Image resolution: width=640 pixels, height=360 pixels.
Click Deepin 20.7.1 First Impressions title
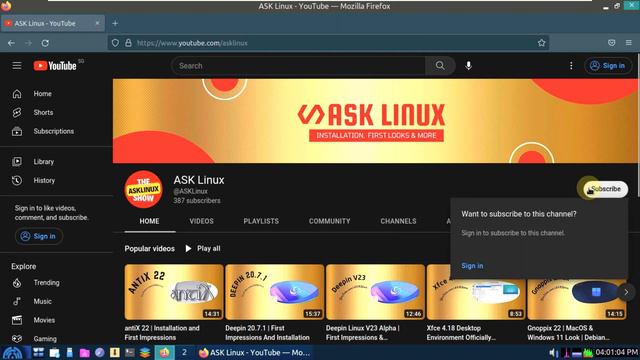click(x=267, y=333)
